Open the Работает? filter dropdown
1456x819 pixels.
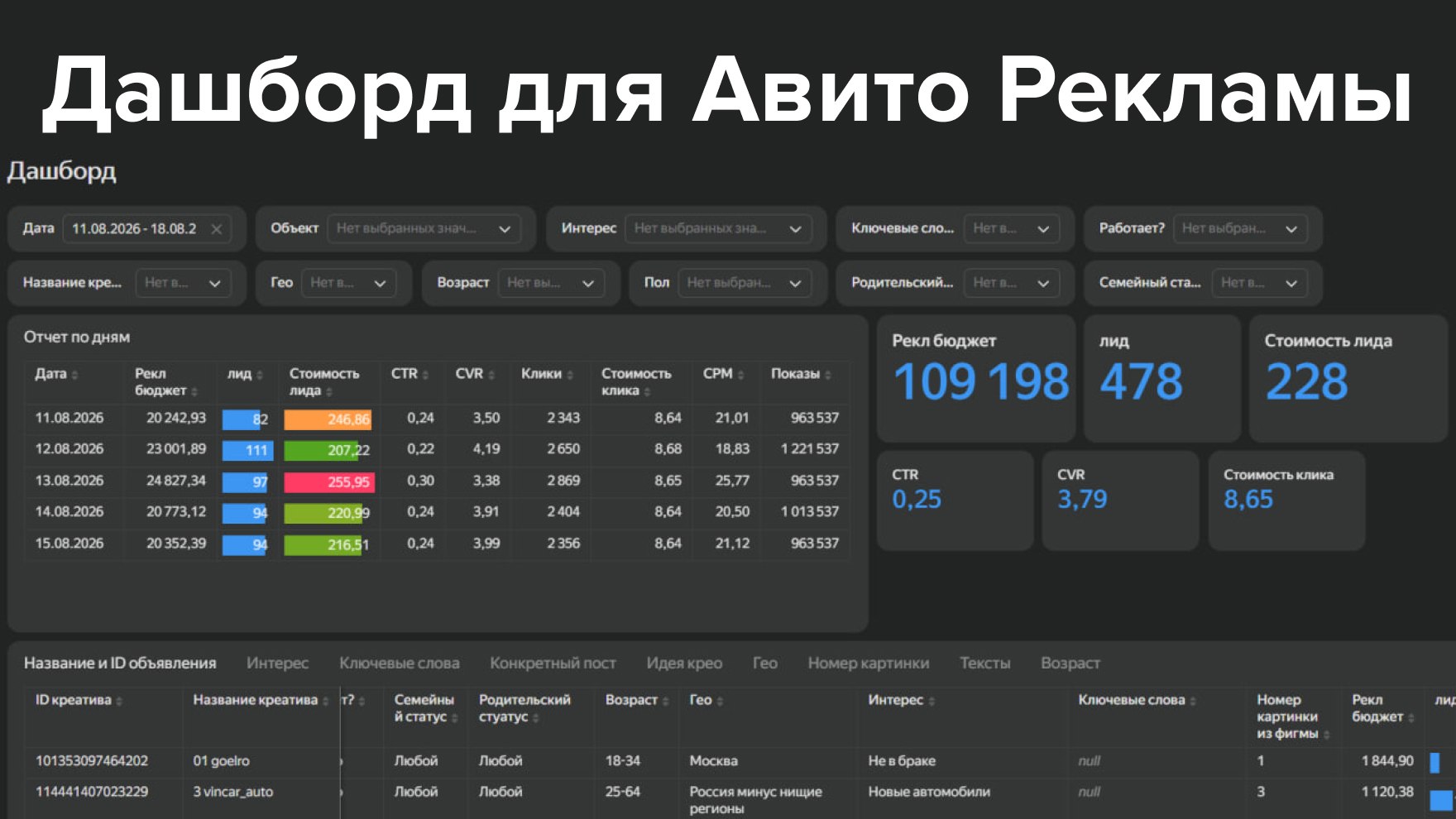pyautogui.click(x=1239, y=228)
